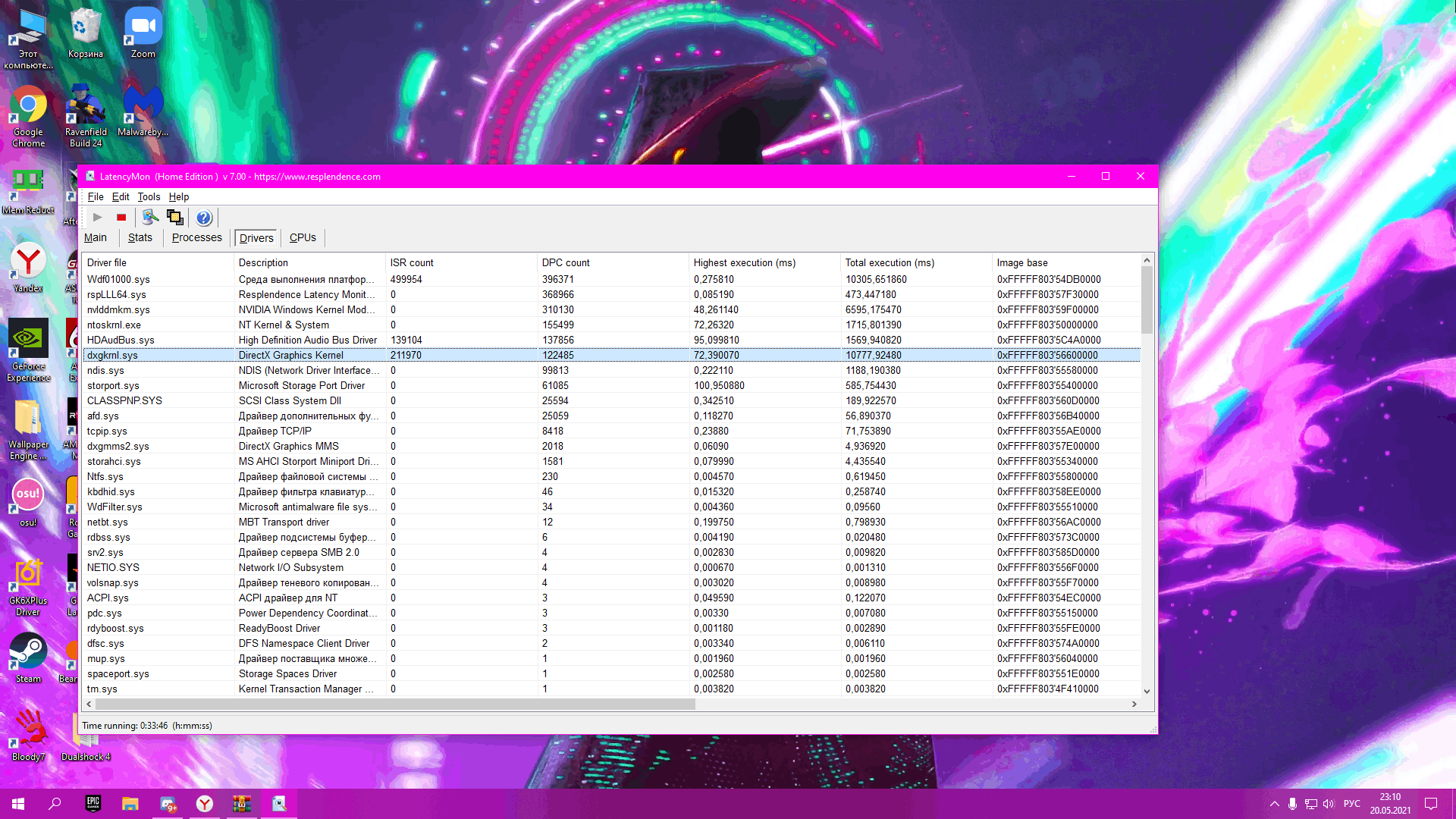Select the tcpip.sys driver row

click(x=611, y=431)
